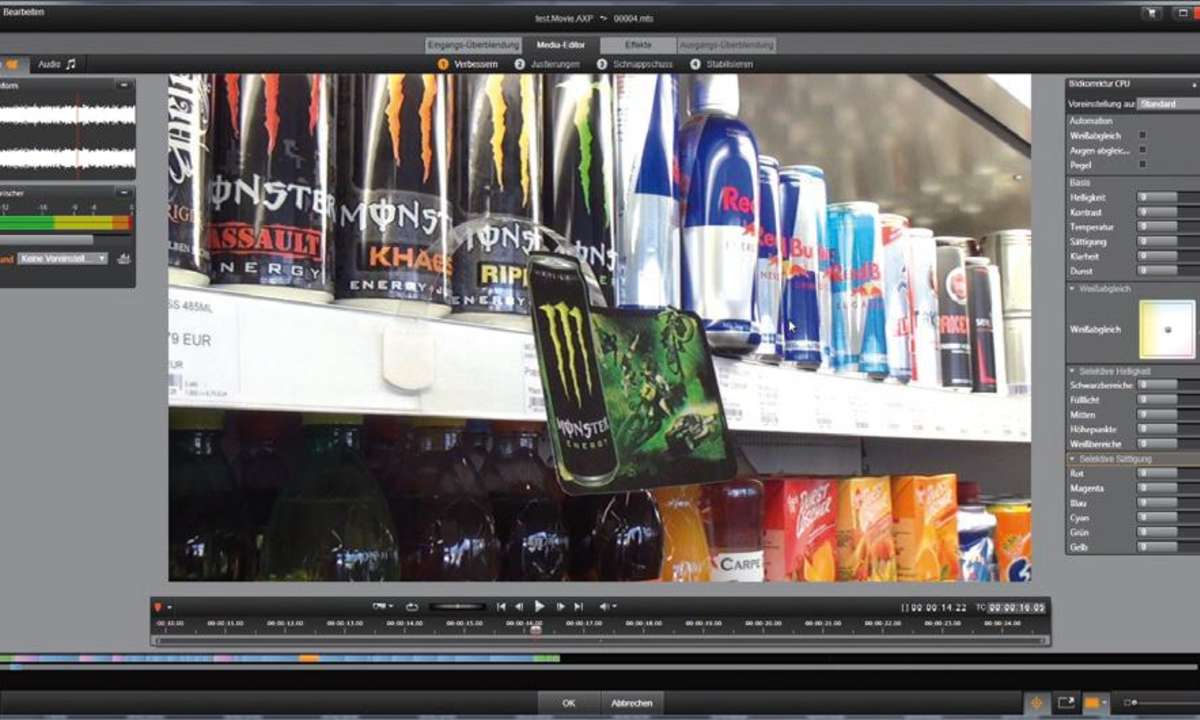
Task: Select the orange clip in navigator strip
Action: [x=309, y=658]
